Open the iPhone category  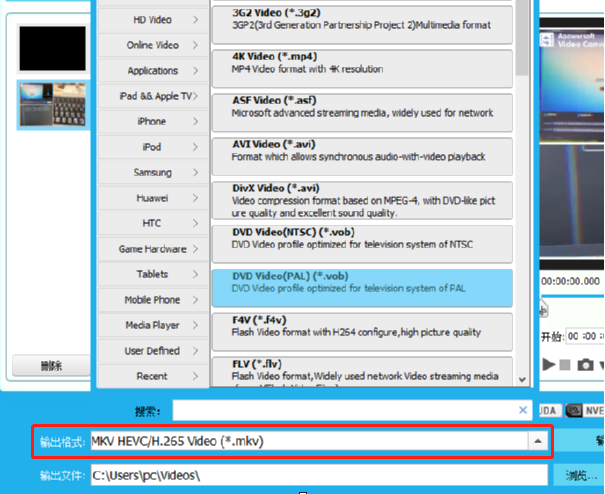click(153, 122)
